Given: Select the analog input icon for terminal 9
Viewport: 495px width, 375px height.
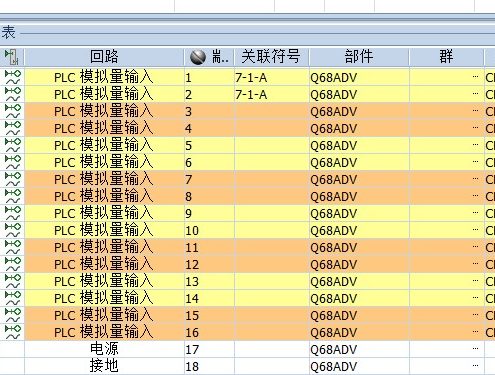Looking at the screenshot, I should pyautogui.click(x=13, y=213).
